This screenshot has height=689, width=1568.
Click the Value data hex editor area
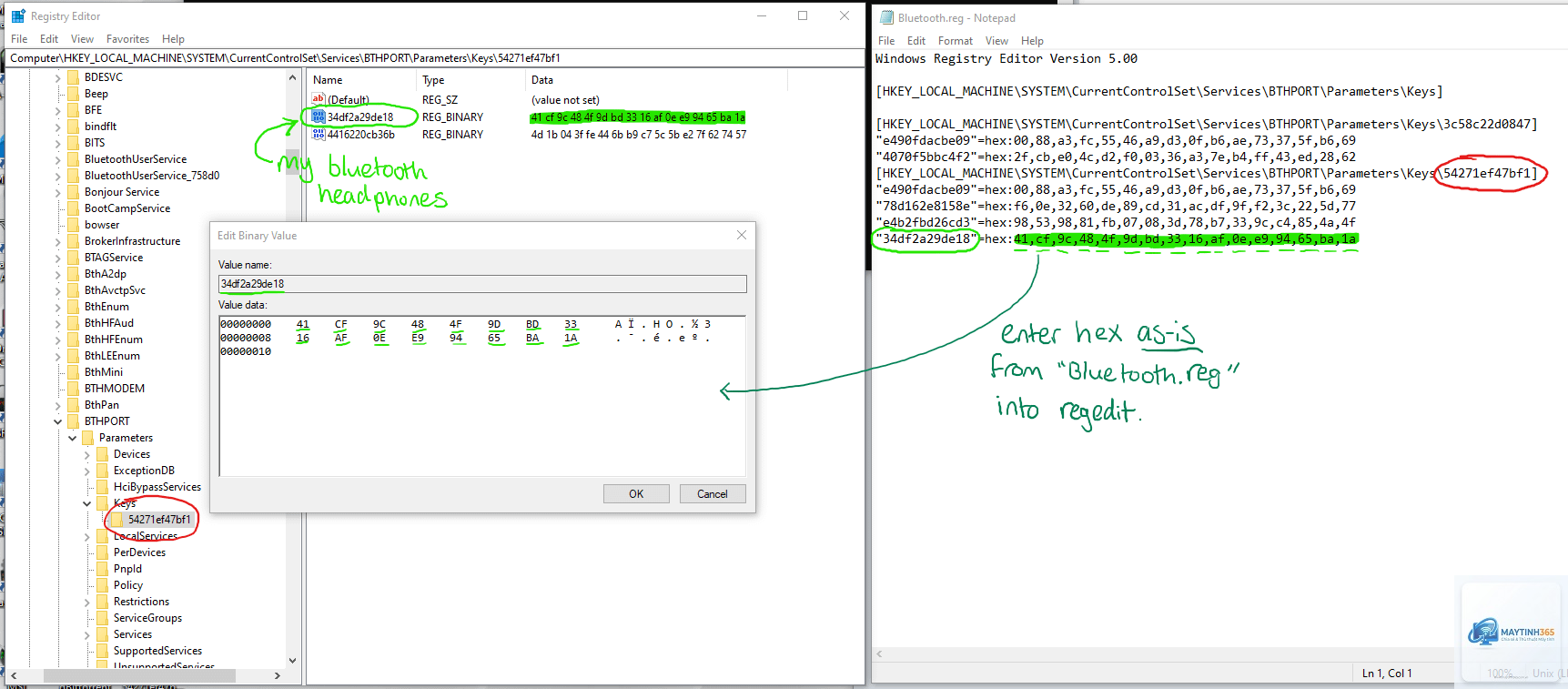click(482, 396)
